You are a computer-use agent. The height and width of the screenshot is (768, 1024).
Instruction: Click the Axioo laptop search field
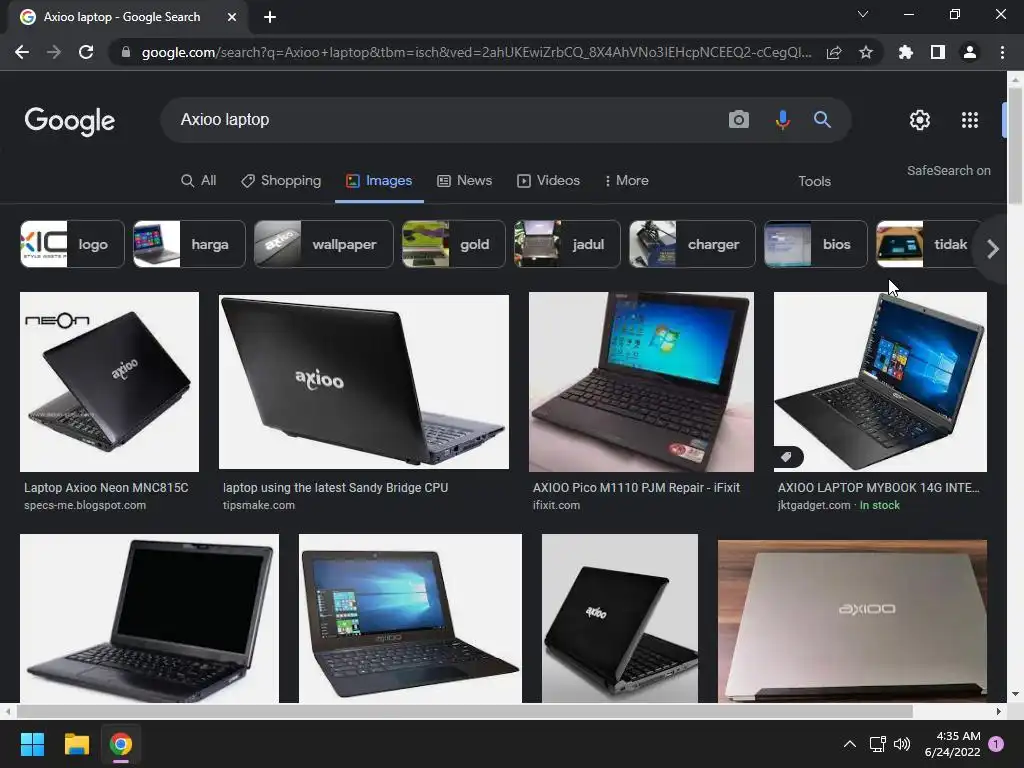[x=444, y=120]
